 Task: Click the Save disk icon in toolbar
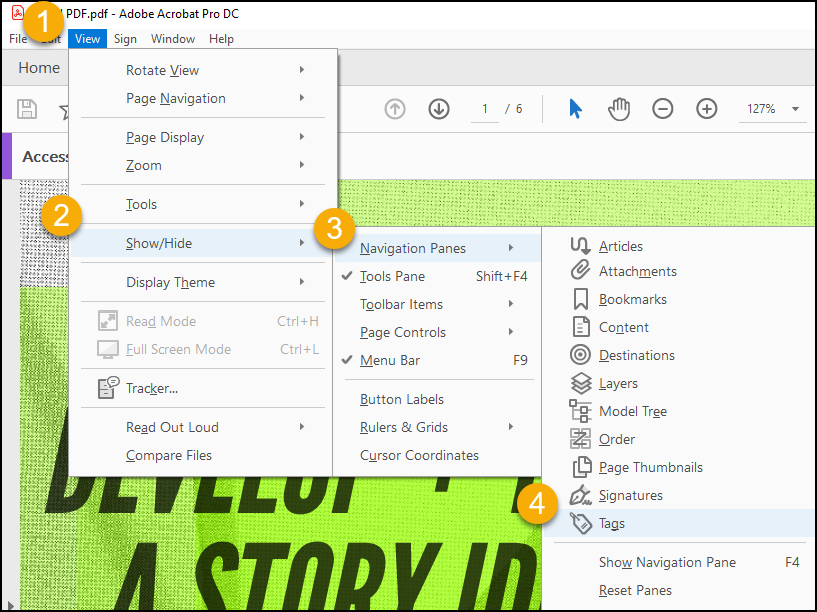[x=27, y=109]
